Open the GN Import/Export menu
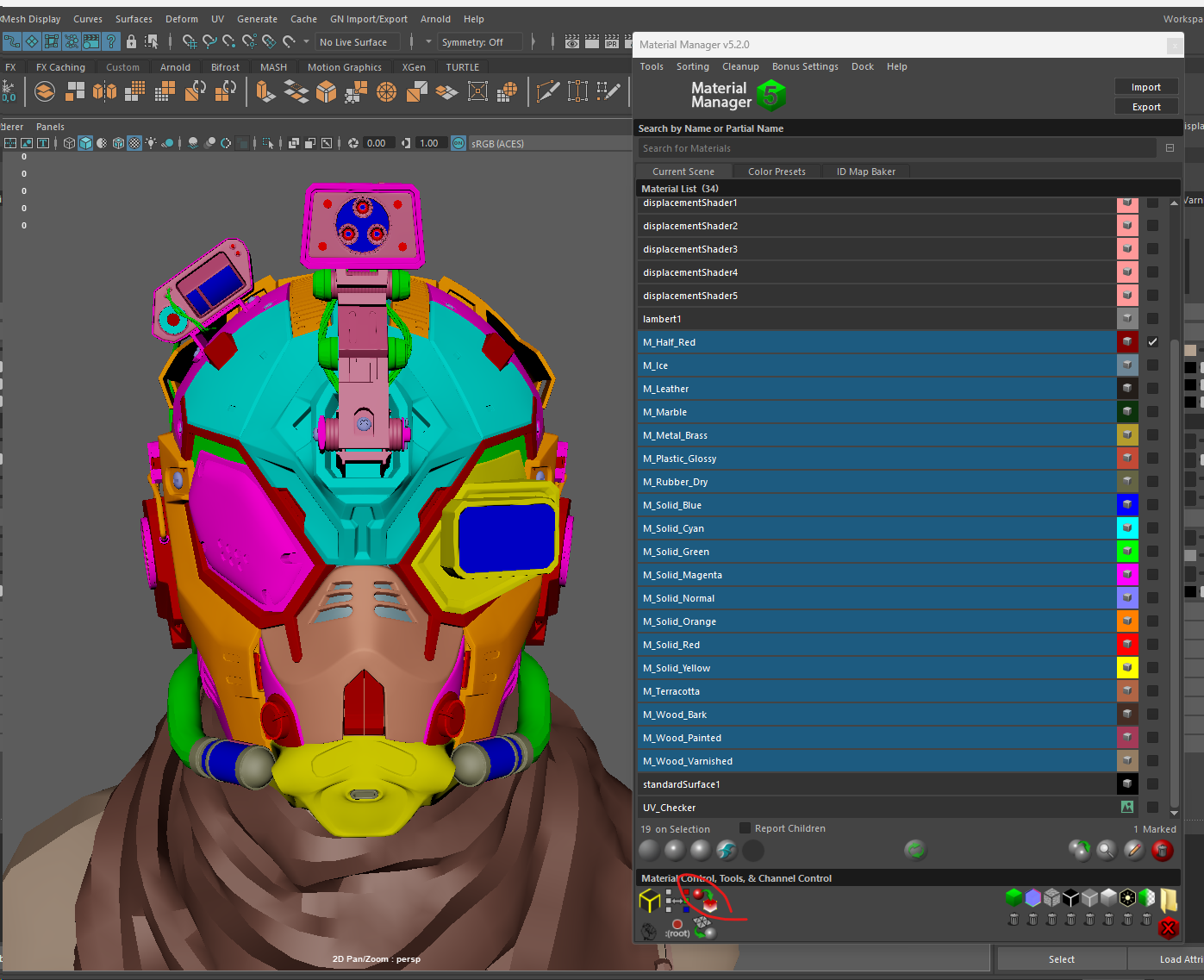Viewport: 1204px width, 980px height. [369, 19]
